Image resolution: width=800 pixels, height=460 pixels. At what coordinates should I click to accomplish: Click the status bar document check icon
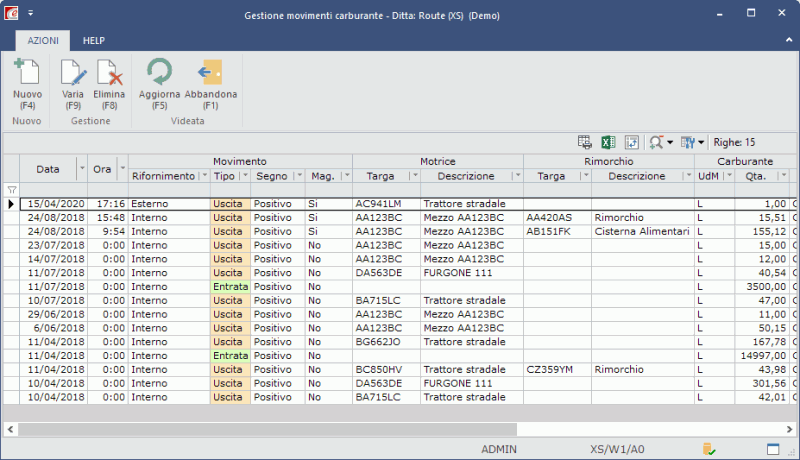click(709, 449)
